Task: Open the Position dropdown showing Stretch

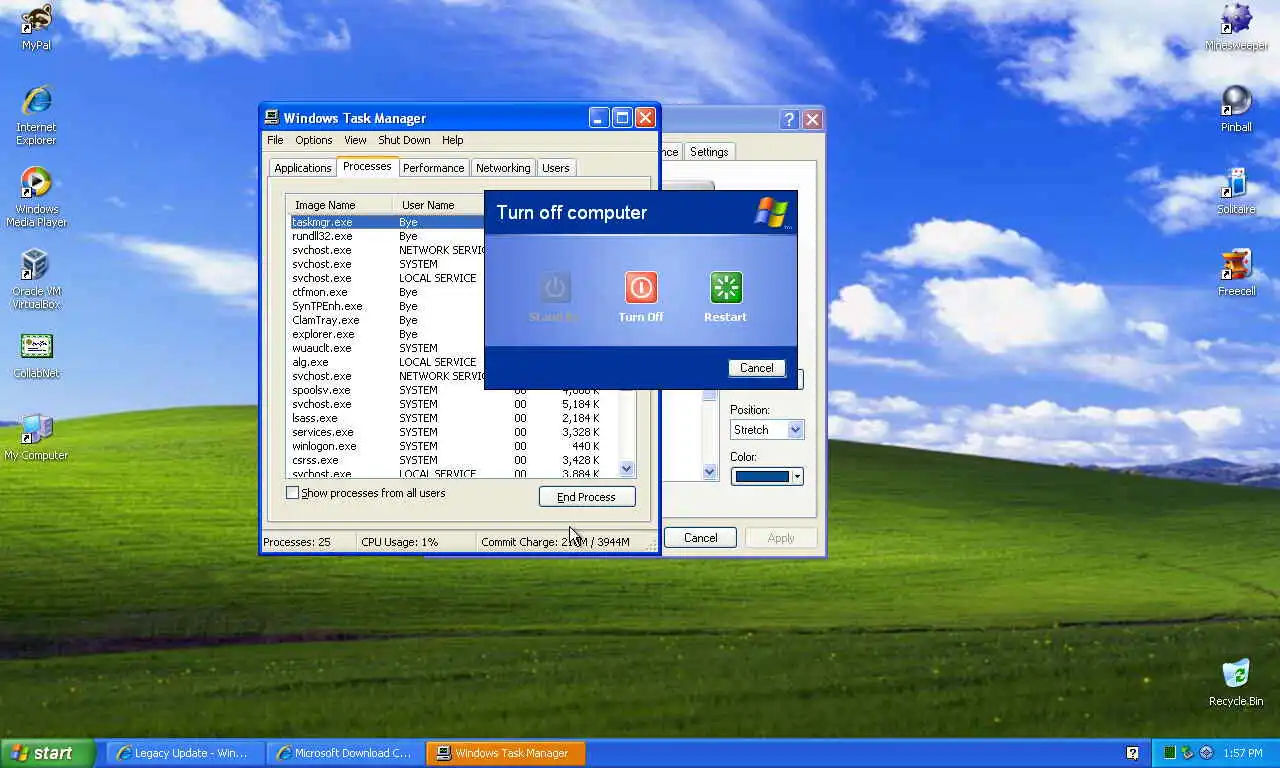Action: pyautogui.click(x=795, y=430)
